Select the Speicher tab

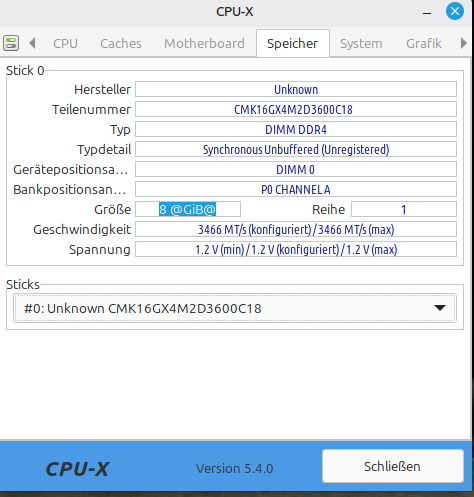point(292,43)
